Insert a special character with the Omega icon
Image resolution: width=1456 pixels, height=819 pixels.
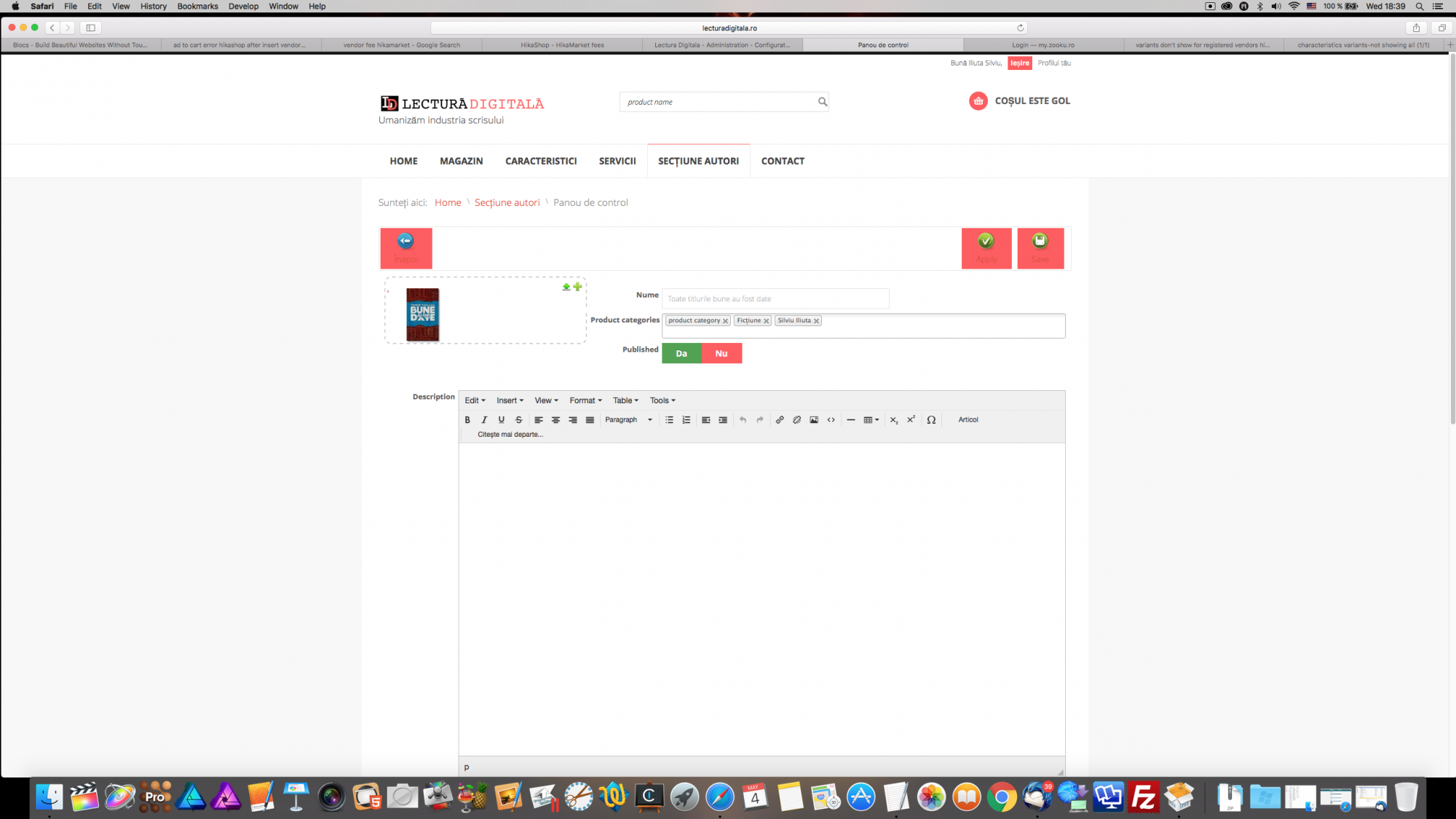pyautogui.click(x=931, y=420)
